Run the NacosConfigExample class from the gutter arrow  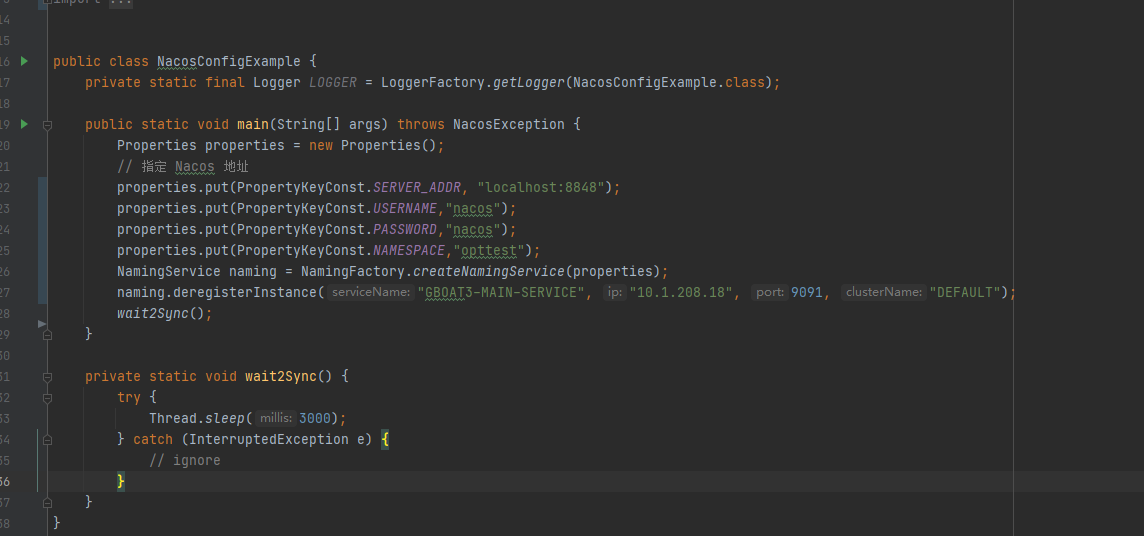(x=24, y=61)
